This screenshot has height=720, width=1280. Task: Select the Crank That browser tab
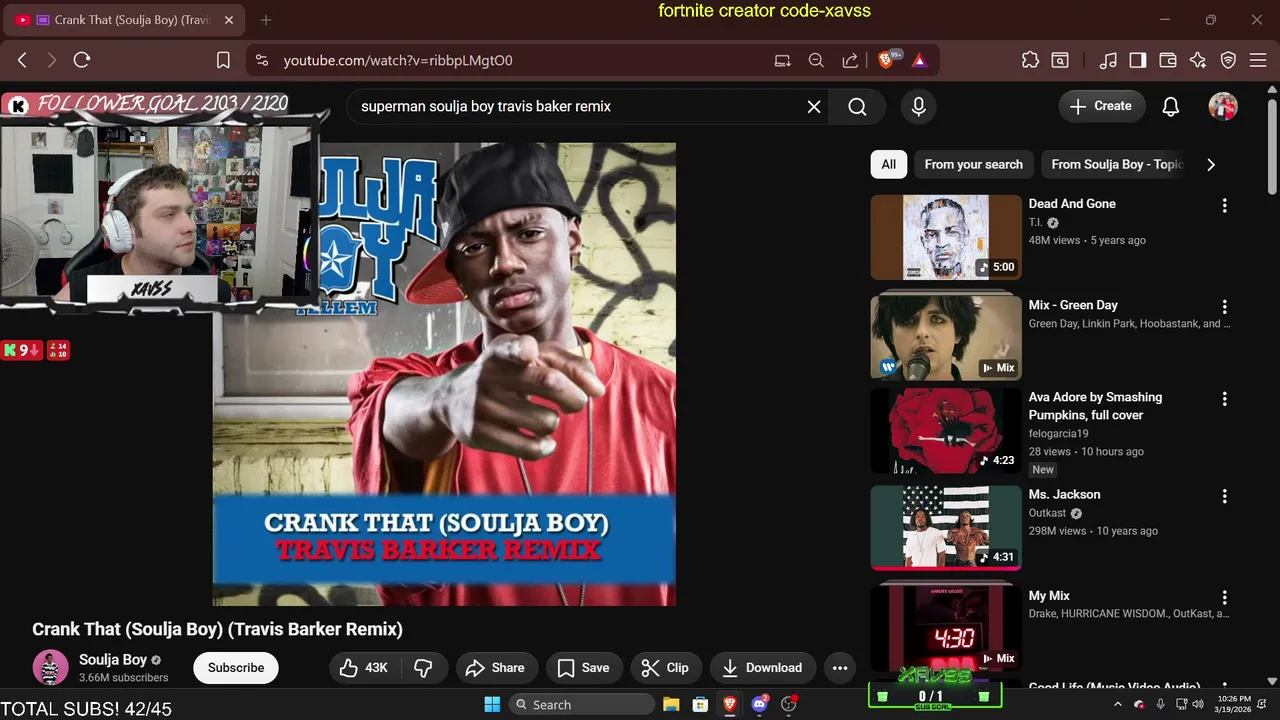[125, 20]
